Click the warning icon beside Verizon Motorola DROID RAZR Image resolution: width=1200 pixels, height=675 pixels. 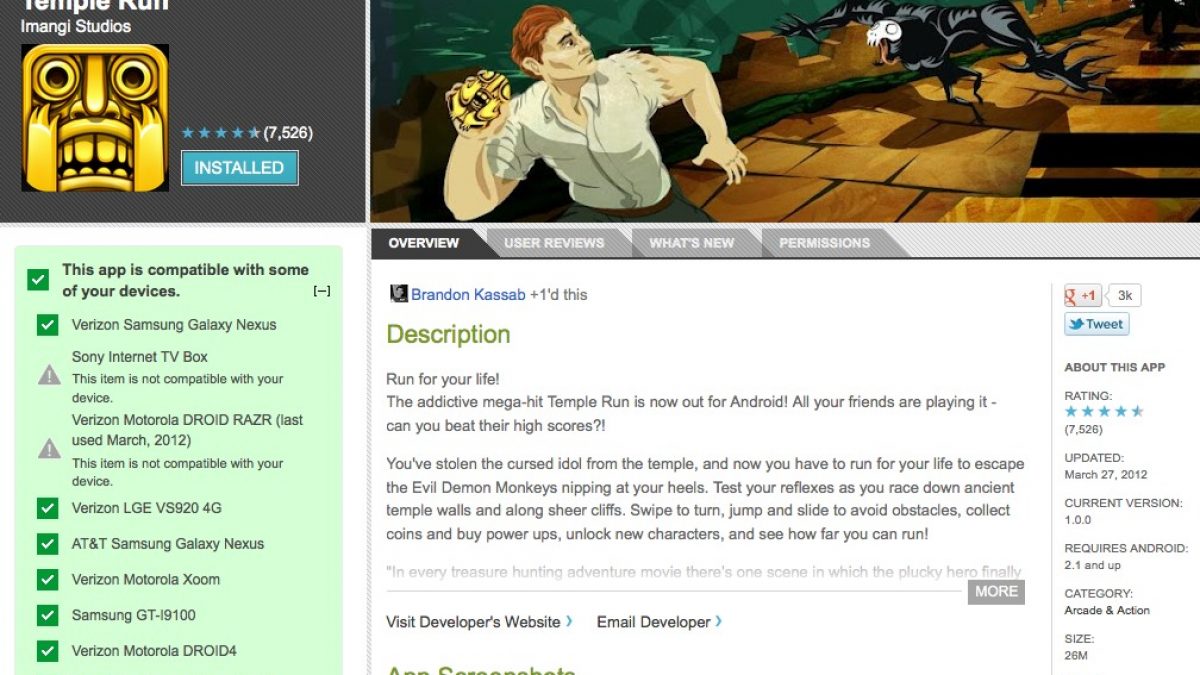click(49, 448)
